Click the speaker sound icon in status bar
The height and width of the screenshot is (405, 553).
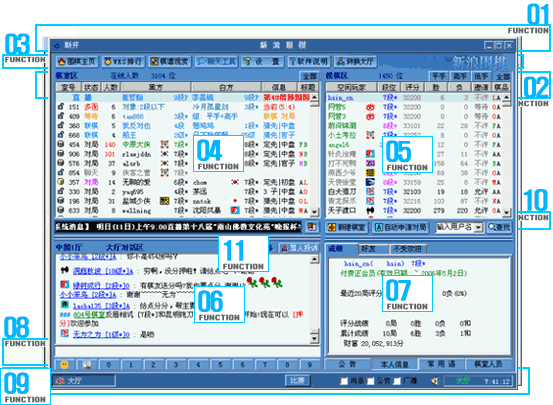pyautogui.click(x=434, y=381)
